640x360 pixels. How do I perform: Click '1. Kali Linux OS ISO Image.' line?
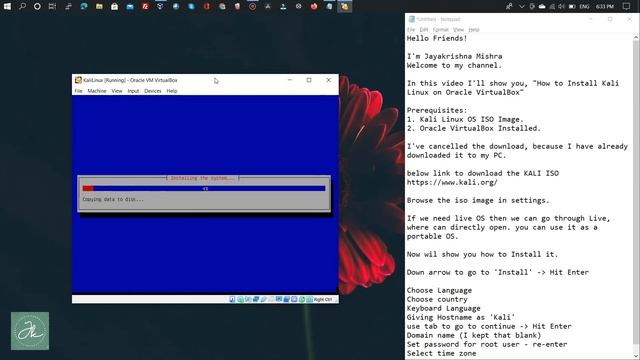465,119
